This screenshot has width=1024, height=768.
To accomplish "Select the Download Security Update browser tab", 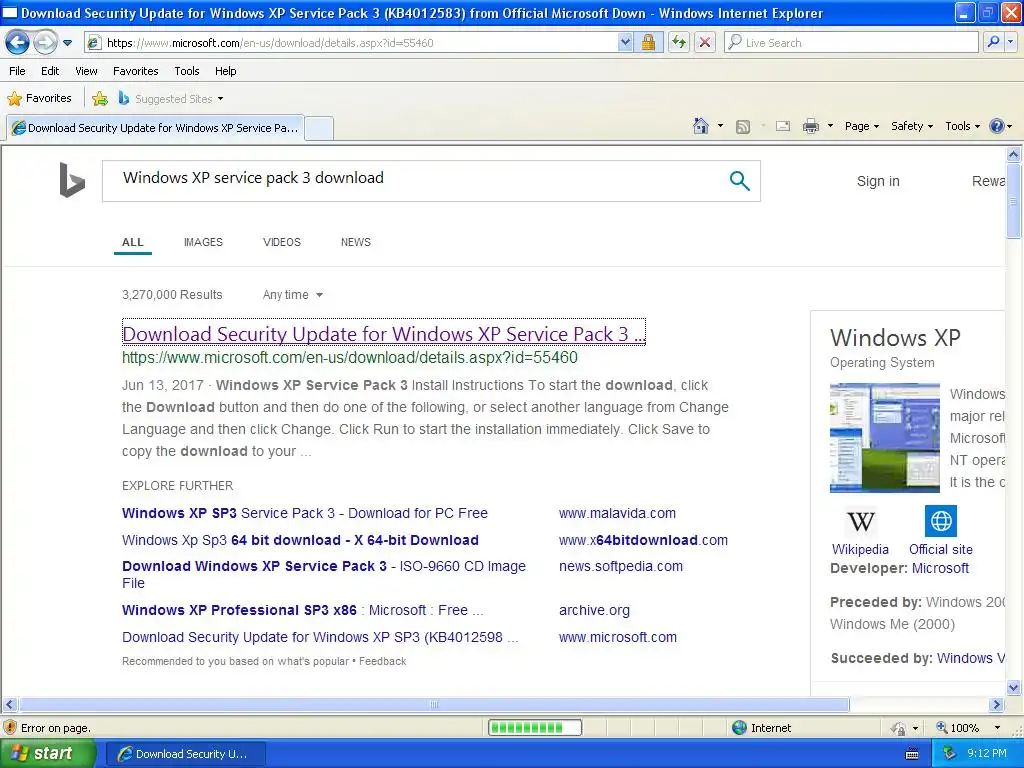I will [x=155, y=128].
